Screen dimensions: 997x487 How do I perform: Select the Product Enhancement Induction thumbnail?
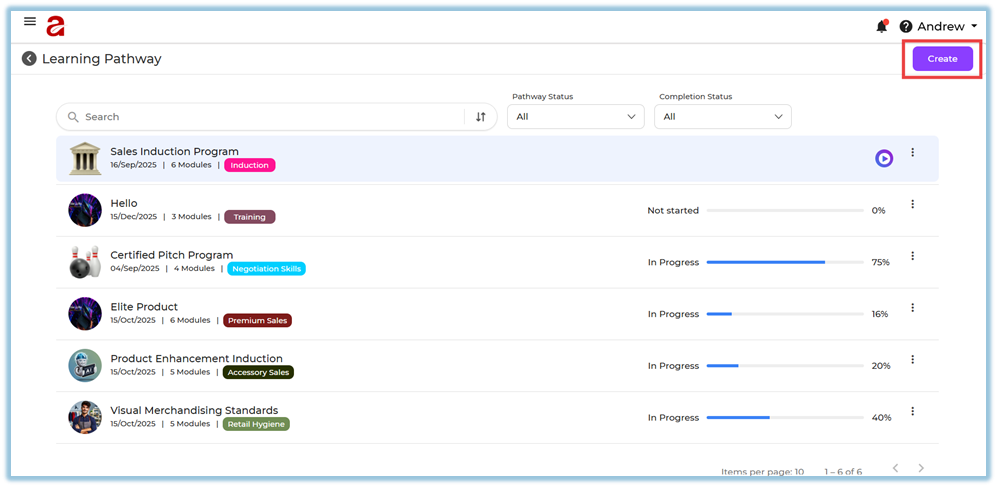(85, 365)
